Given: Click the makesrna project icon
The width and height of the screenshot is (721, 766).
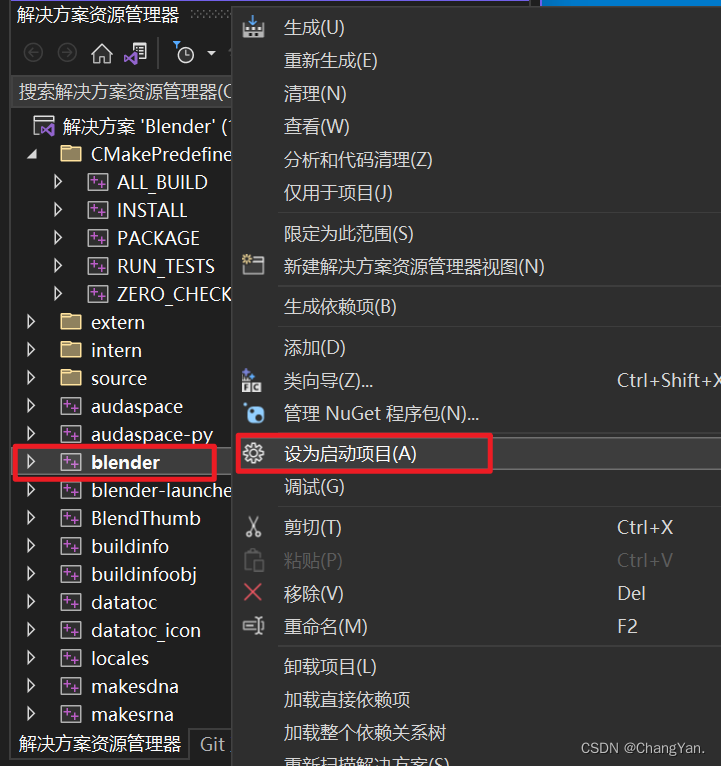Looking at the screenshot, I should pos(71,714).
